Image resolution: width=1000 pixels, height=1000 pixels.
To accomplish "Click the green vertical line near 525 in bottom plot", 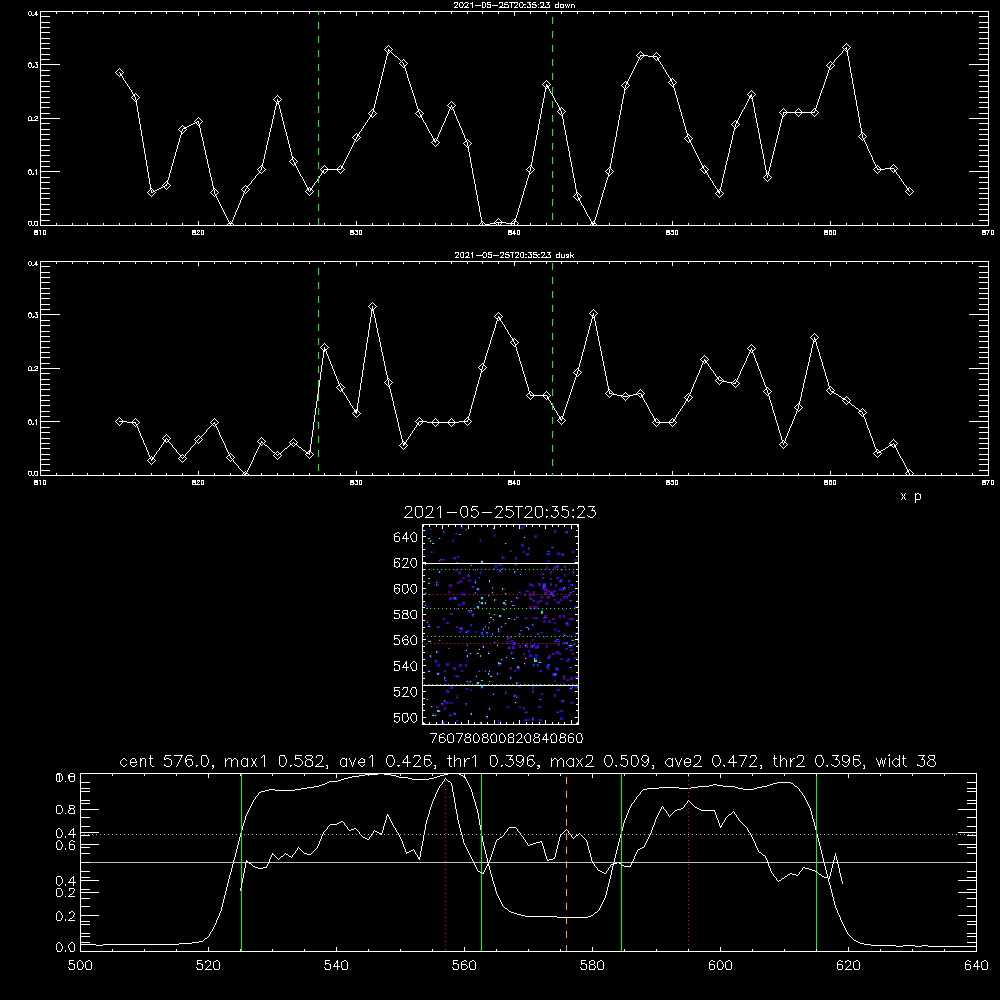I will [x=242, y=861].
